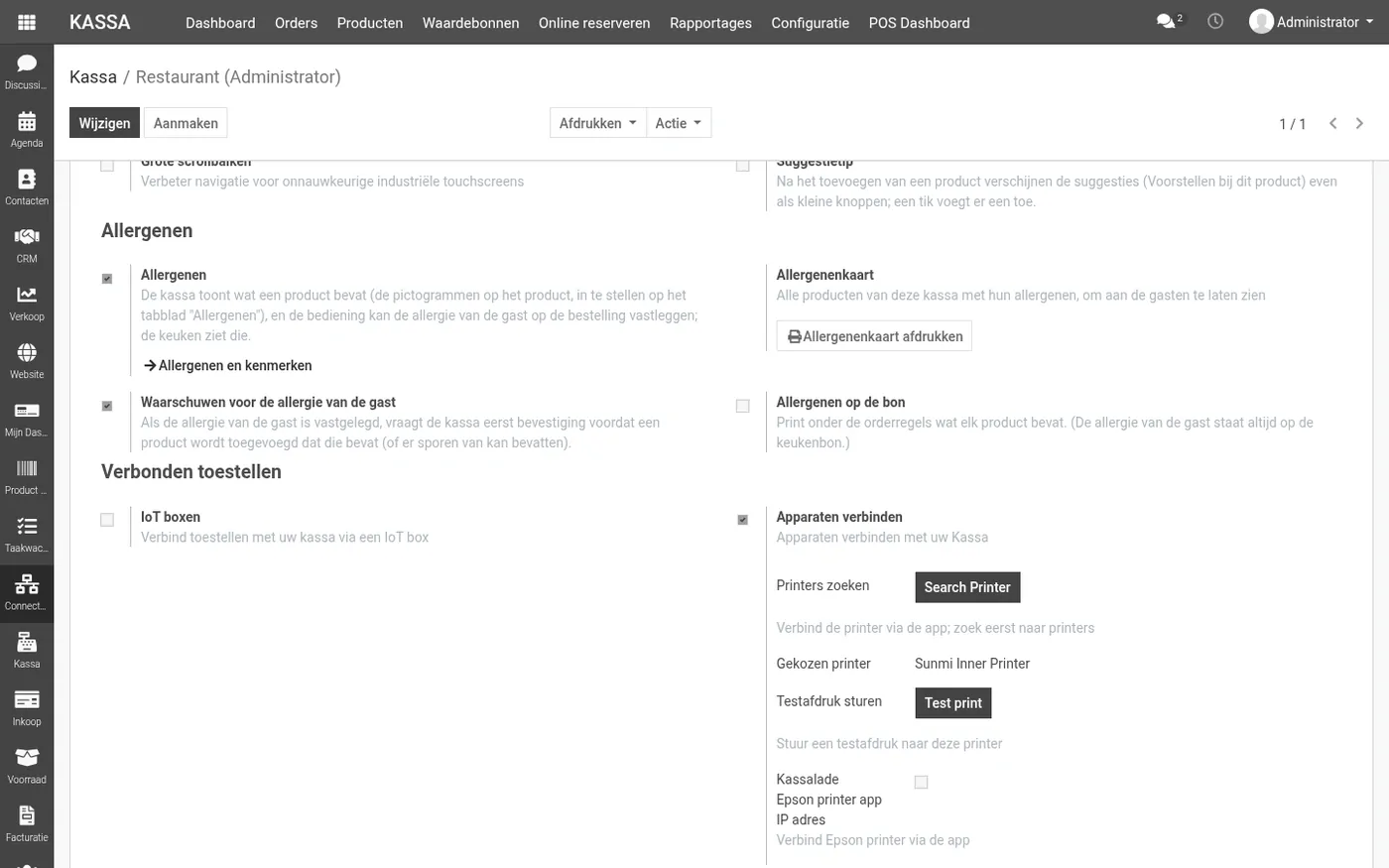Open the Administrator user menu

(x=1312, y=22)
